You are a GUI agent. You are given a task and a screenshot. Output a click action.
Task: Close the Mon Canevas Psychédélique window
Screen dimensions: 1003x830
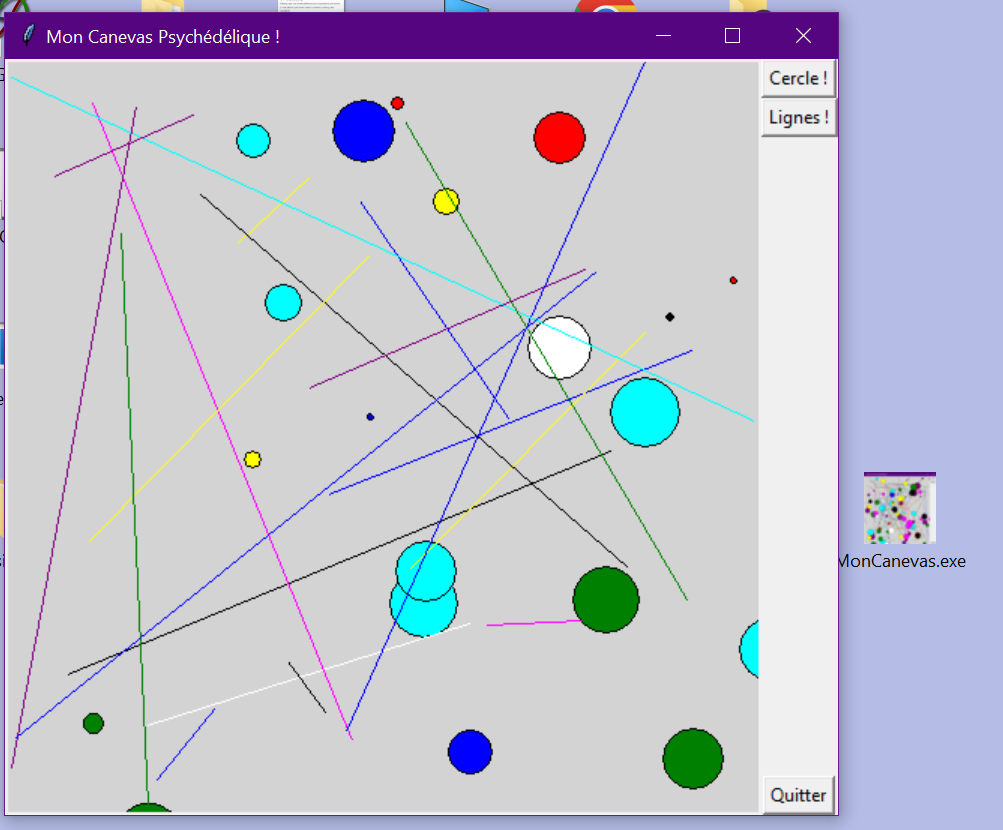pos(803,36)
